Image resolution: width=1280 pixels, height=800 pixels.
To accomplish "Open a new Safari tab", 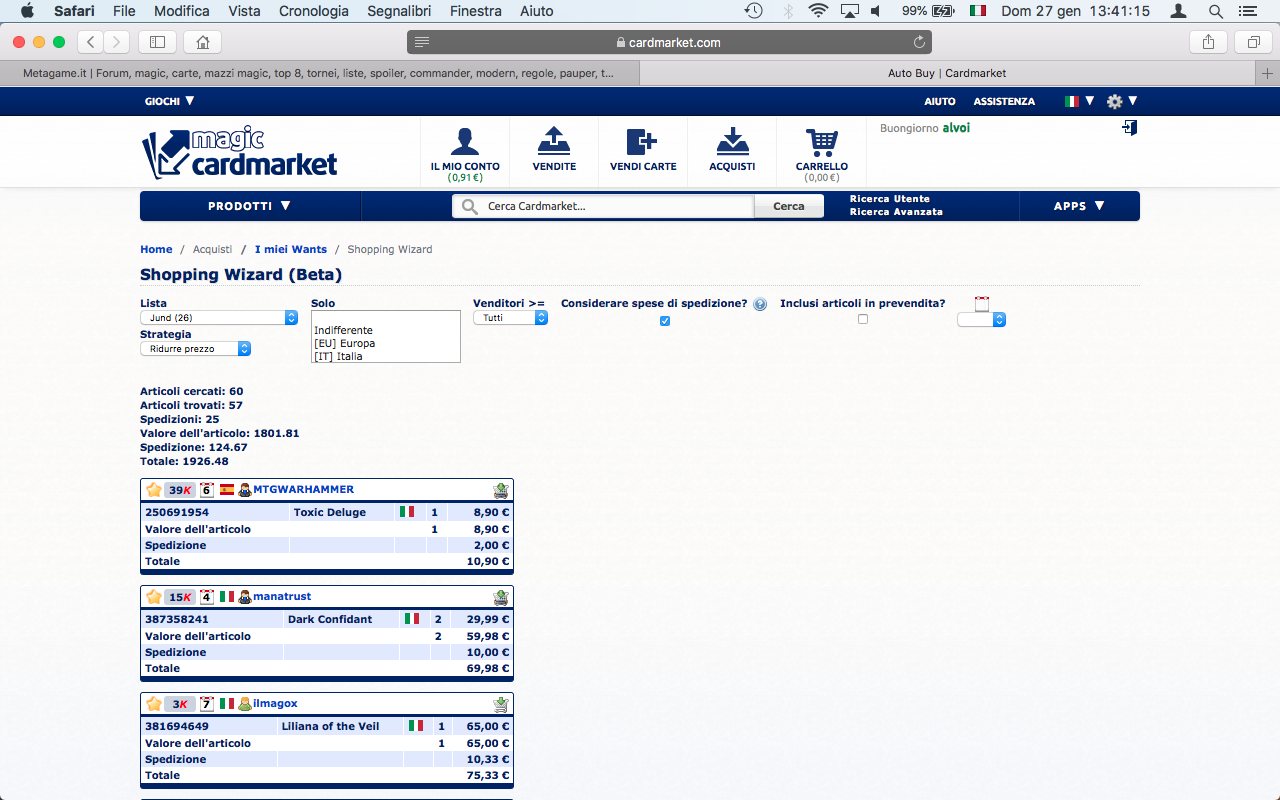I will 1268,73.
